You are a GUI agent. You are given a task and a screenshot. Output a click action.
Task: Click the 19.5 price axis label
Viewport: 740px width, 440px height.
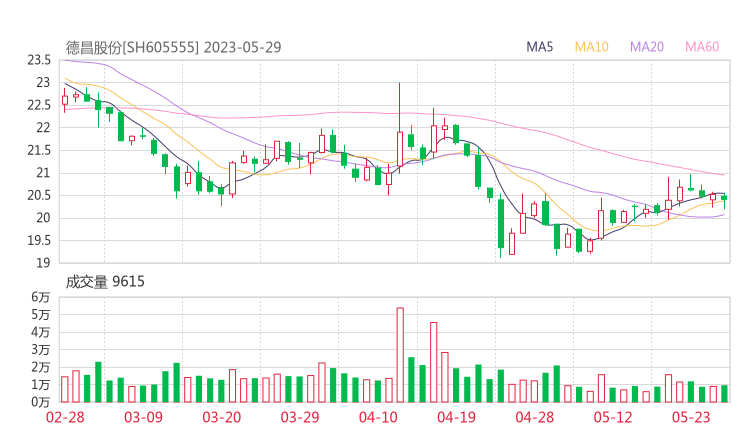(39, 241)
